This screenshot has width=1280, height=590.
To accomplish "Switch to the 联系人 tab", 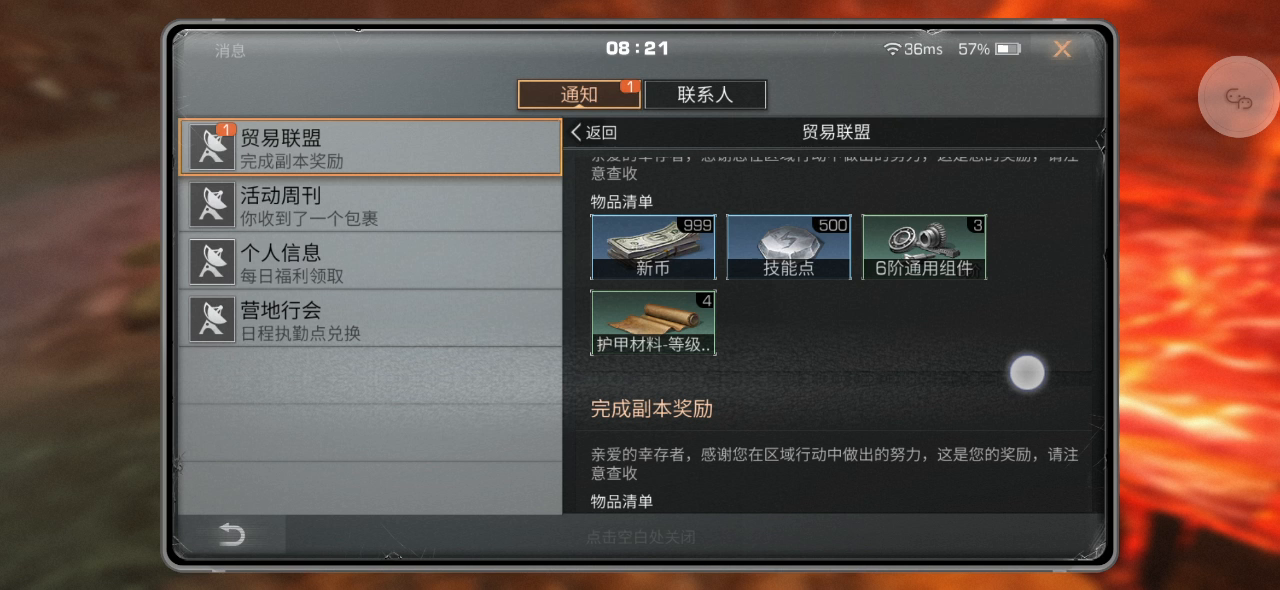I will pos(705,95).
